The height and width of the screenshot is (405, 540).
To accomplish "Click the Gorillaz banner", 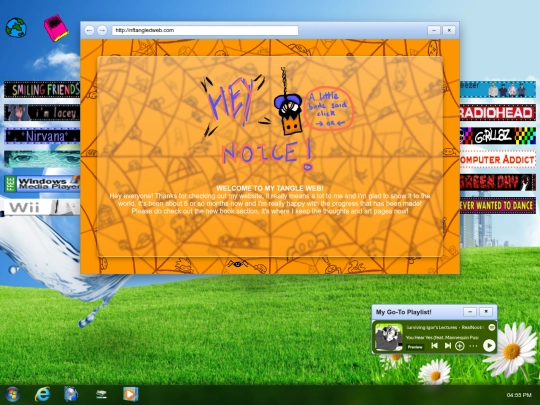I will (498, 136).
